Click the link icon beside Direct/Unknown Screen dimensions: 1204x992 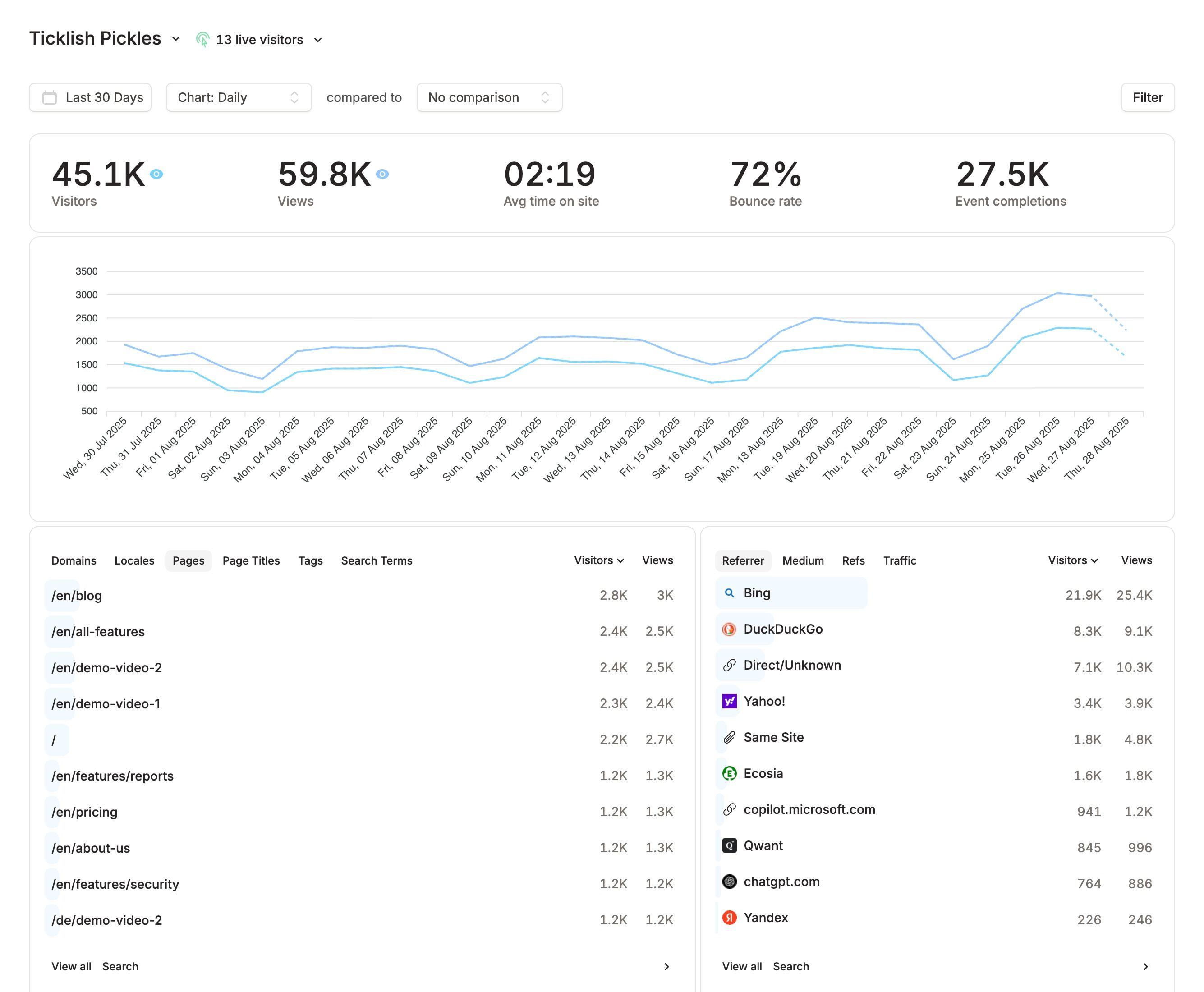click(729, 666)
